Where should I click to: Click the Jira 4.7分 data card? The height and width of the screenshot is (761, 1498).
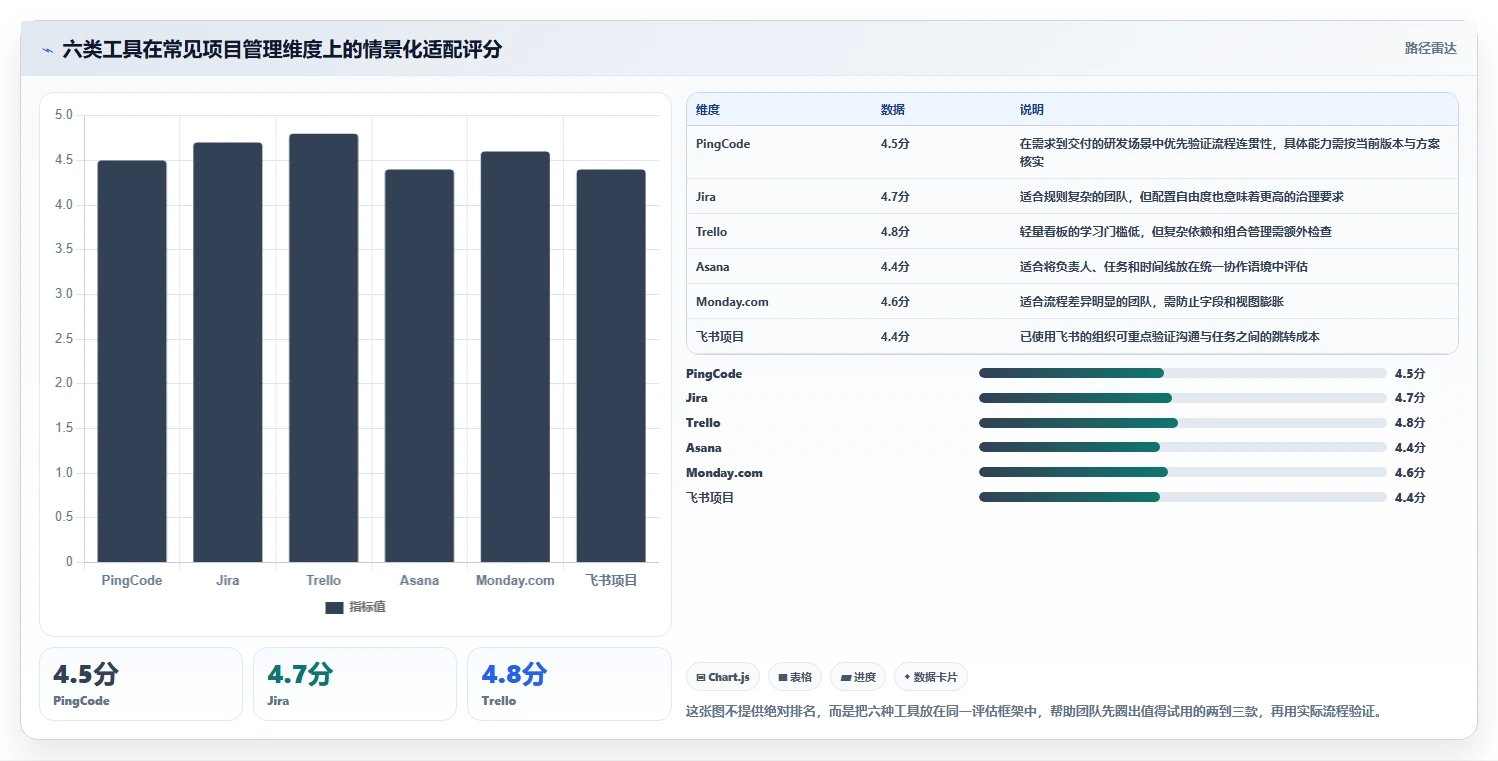355,684
